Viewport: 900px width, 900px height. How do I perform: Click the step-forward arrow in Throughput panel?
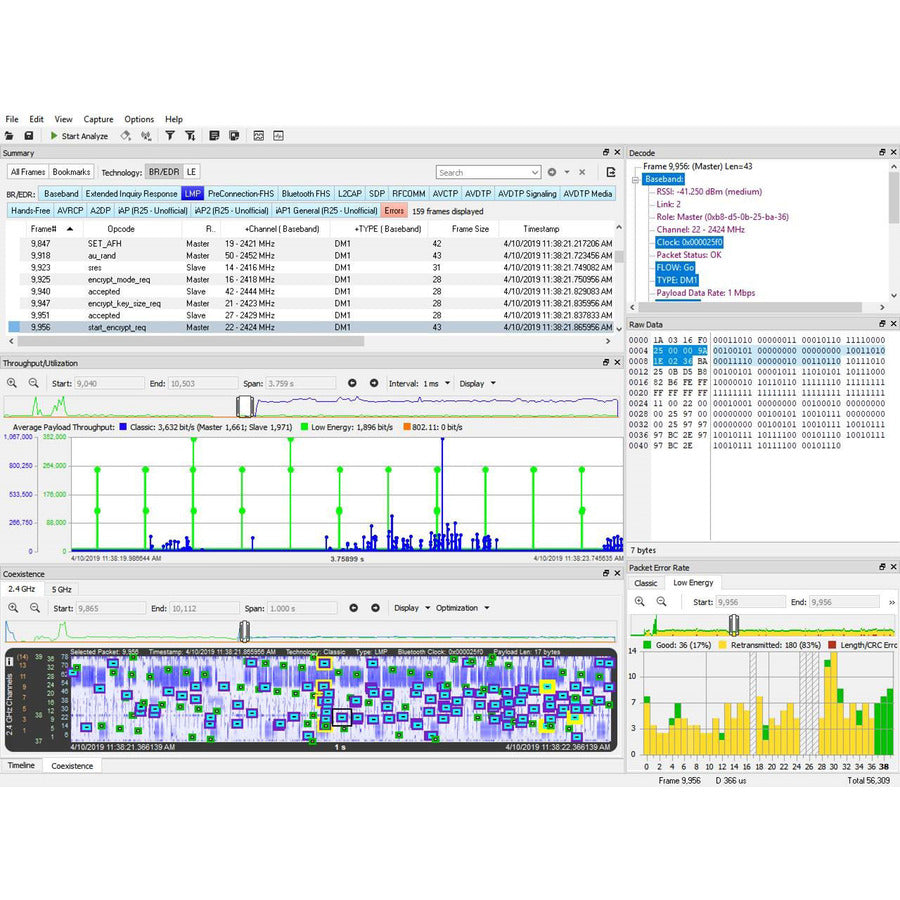[x=374, y=382]
